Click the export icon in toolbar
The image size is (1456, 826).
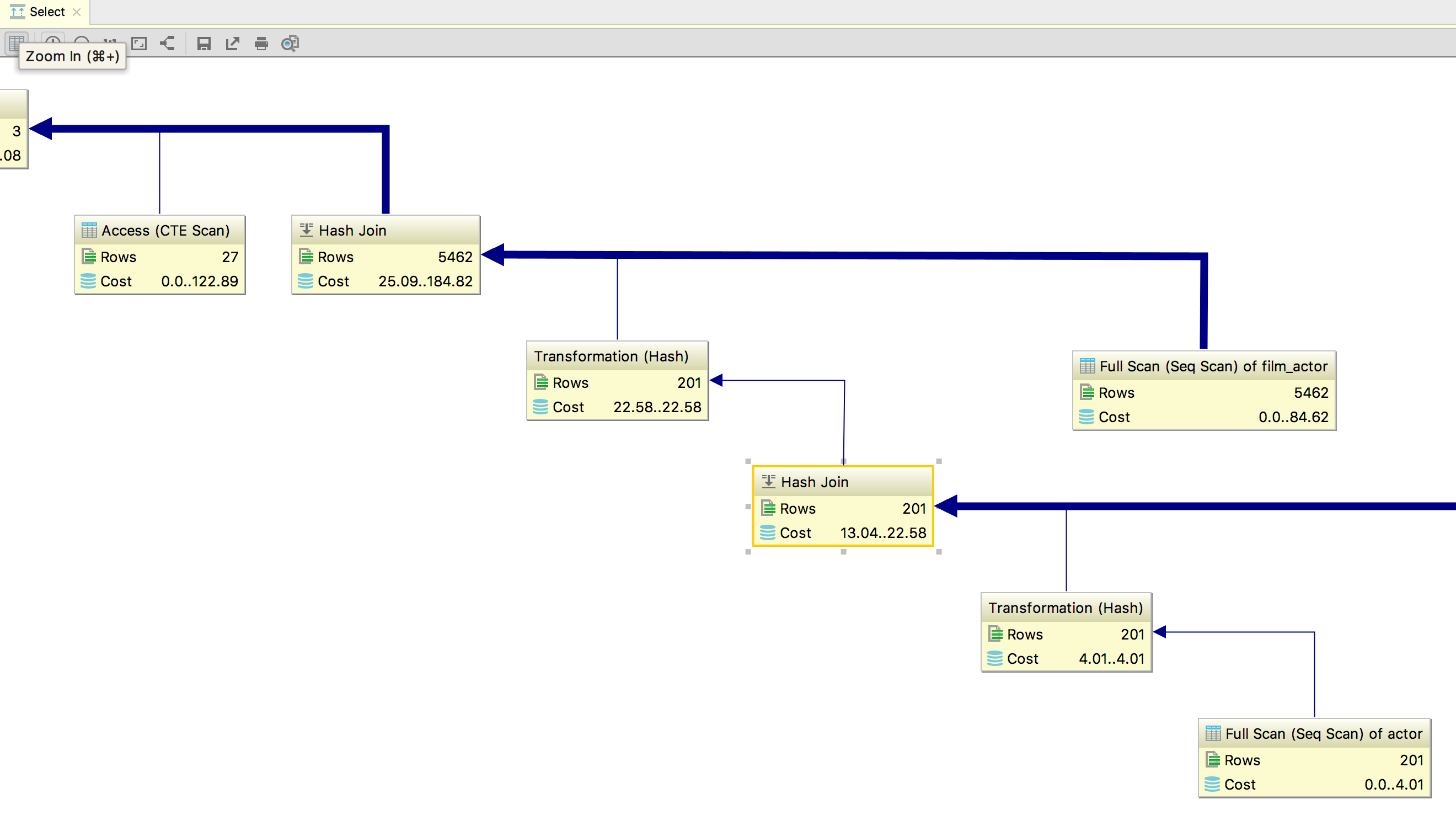(232, 43)
